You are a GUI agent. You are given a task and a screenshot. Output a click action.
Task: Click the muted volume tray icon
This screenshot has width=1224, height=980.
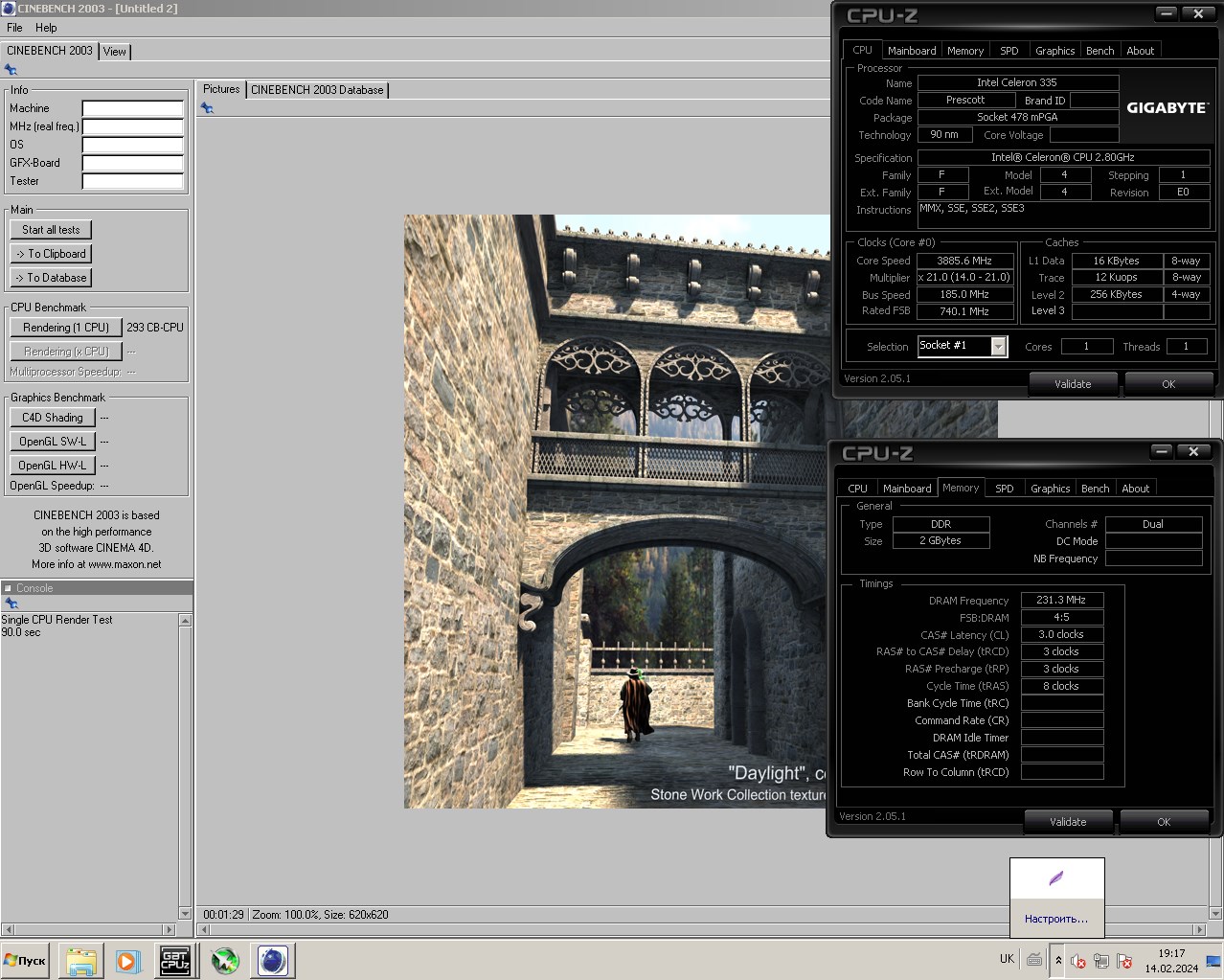click(1078, 961)
